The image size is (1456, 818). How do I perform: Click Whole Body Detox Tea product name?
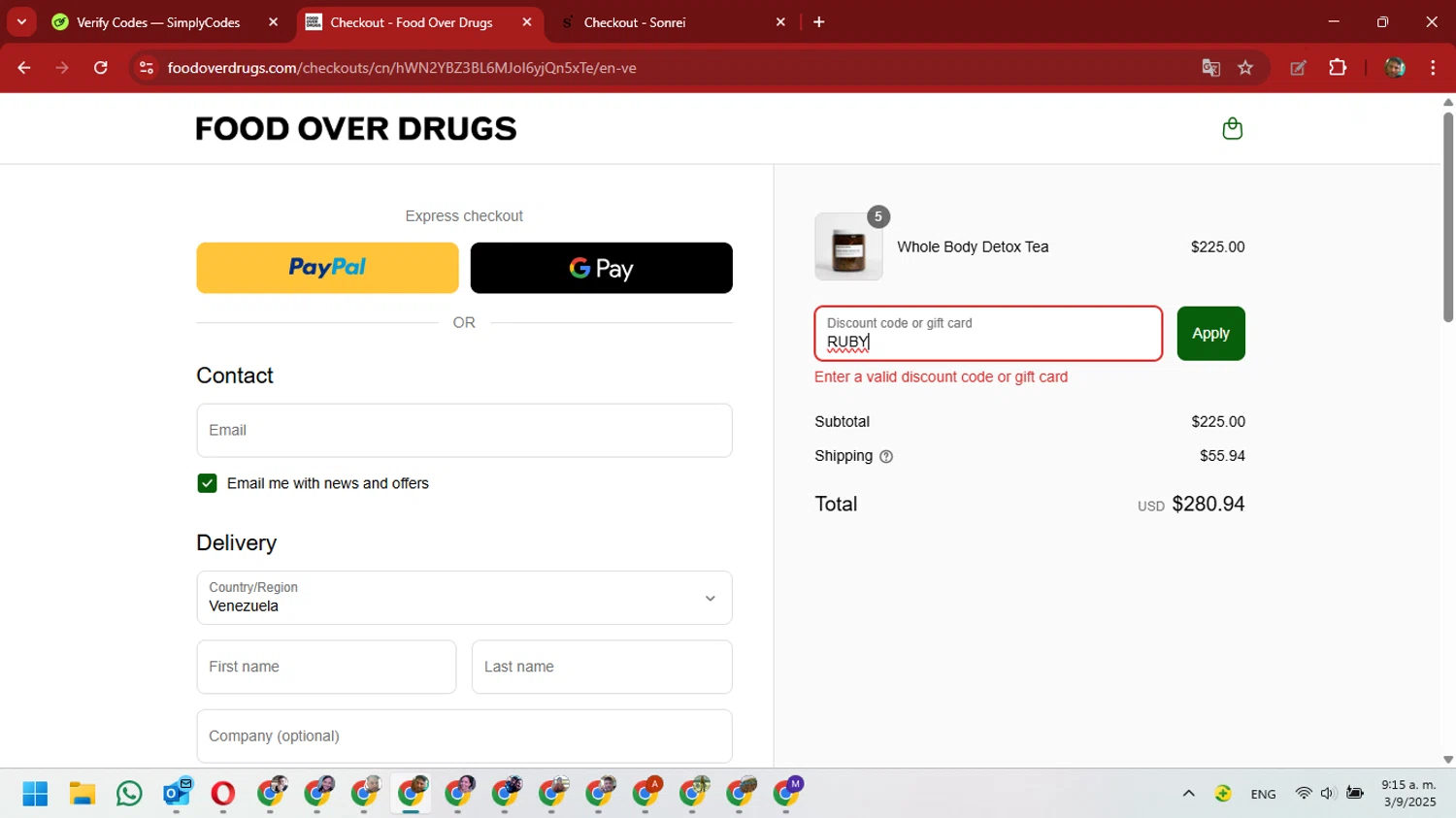pos(973,246)
